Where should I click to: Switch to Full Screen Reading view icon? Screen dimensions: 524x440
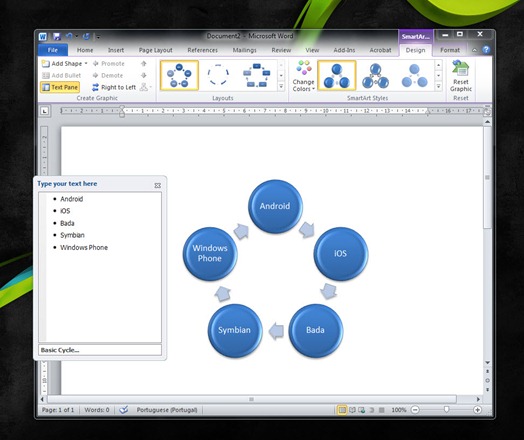pyautogui.click(x=352, y=410)
